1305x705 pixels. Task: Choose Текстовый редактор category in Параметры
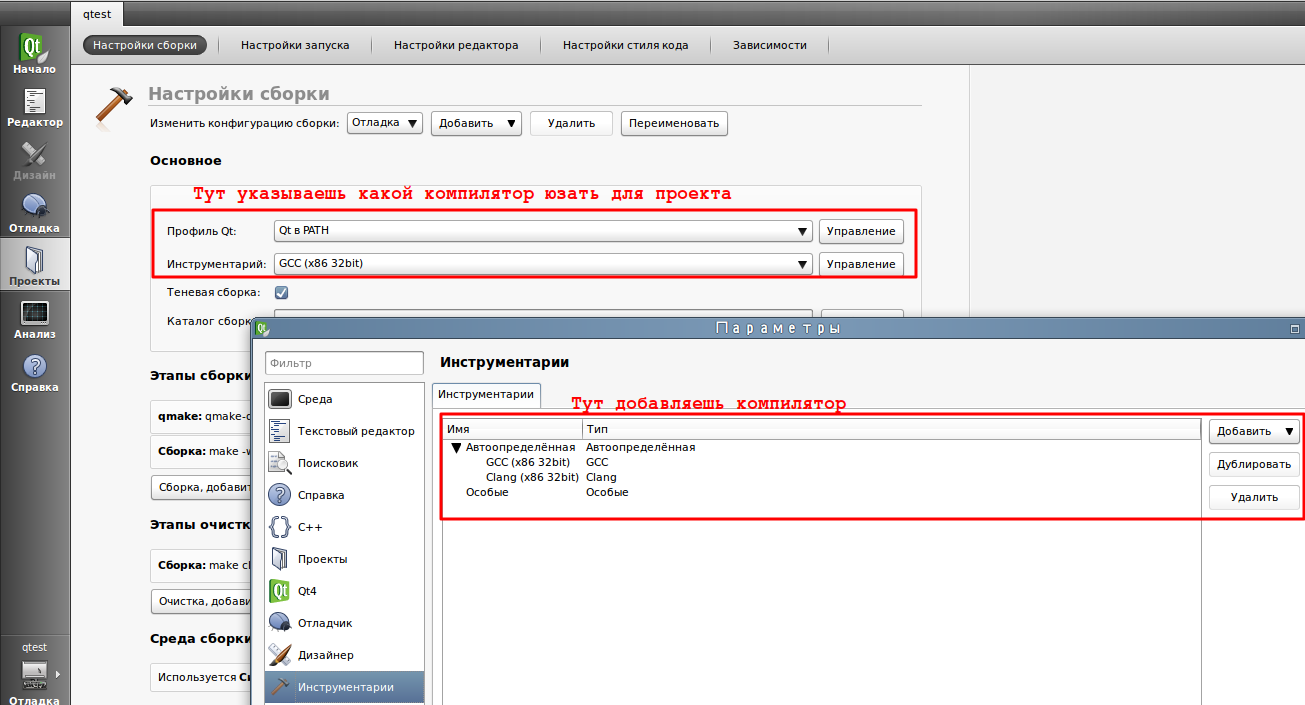[344, 431]
